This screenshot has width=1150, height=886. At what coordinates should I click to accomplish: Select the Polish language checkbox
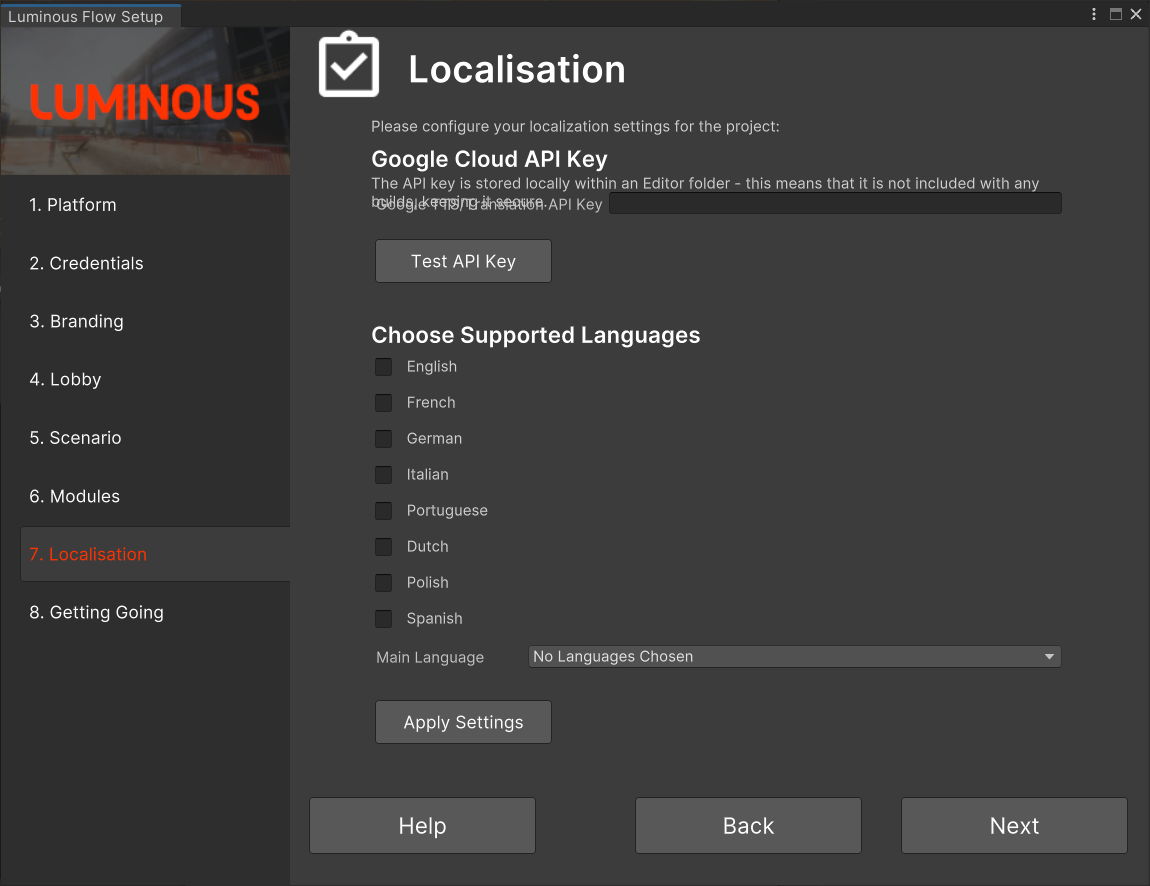(383, 583)
